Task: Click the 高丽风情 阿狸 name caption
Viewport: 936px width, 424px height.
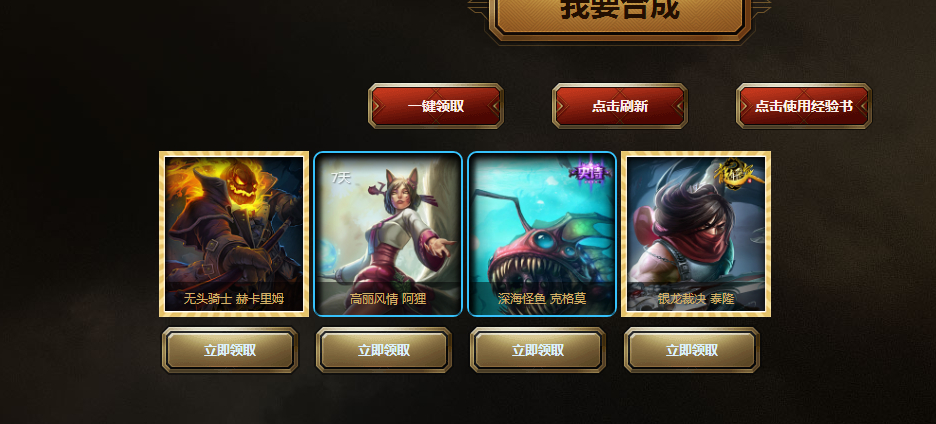Action: pyautogui.click(x=388, y=298)
